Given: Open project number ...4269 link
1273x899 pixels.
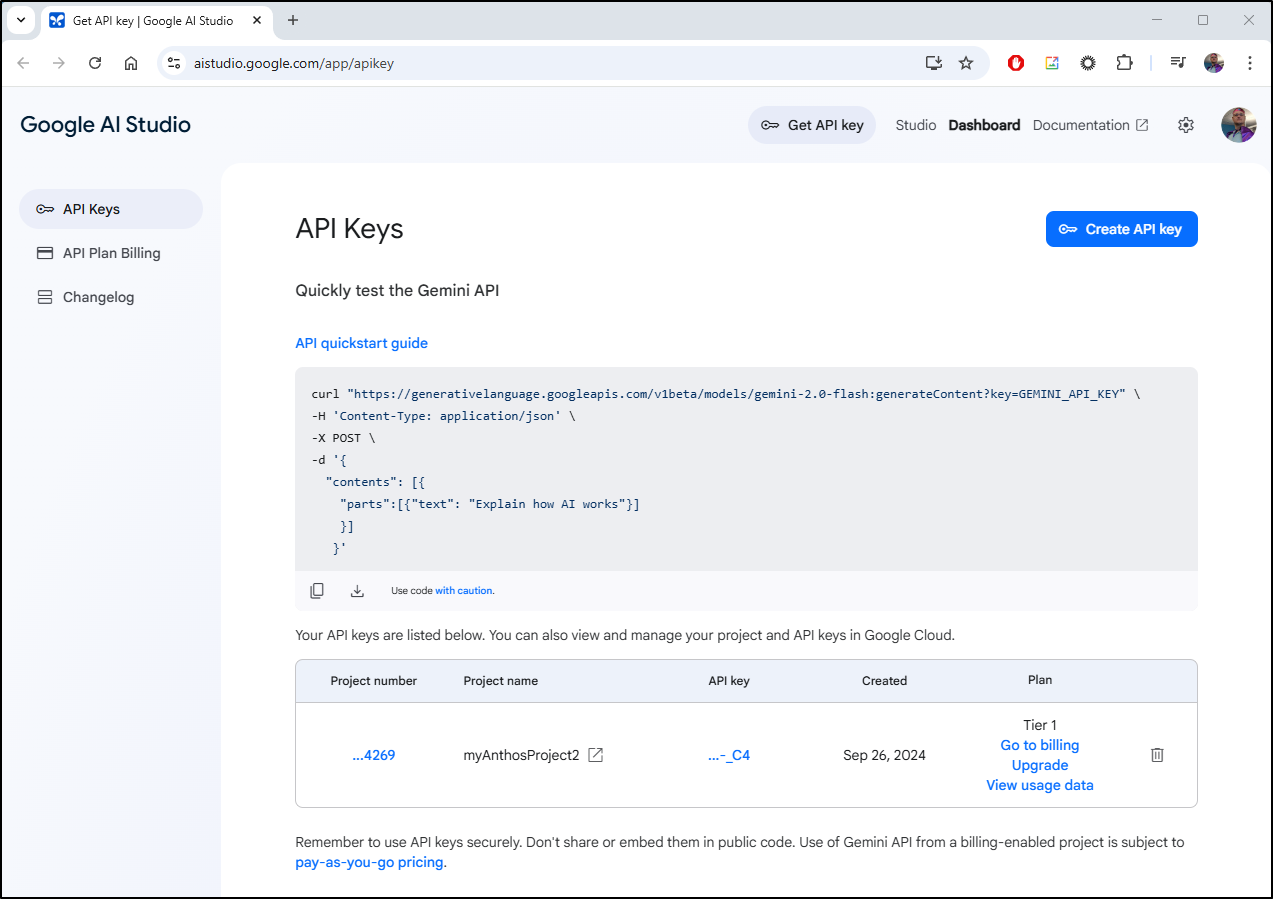Looking at the screenshot, I should click(374, 755).
